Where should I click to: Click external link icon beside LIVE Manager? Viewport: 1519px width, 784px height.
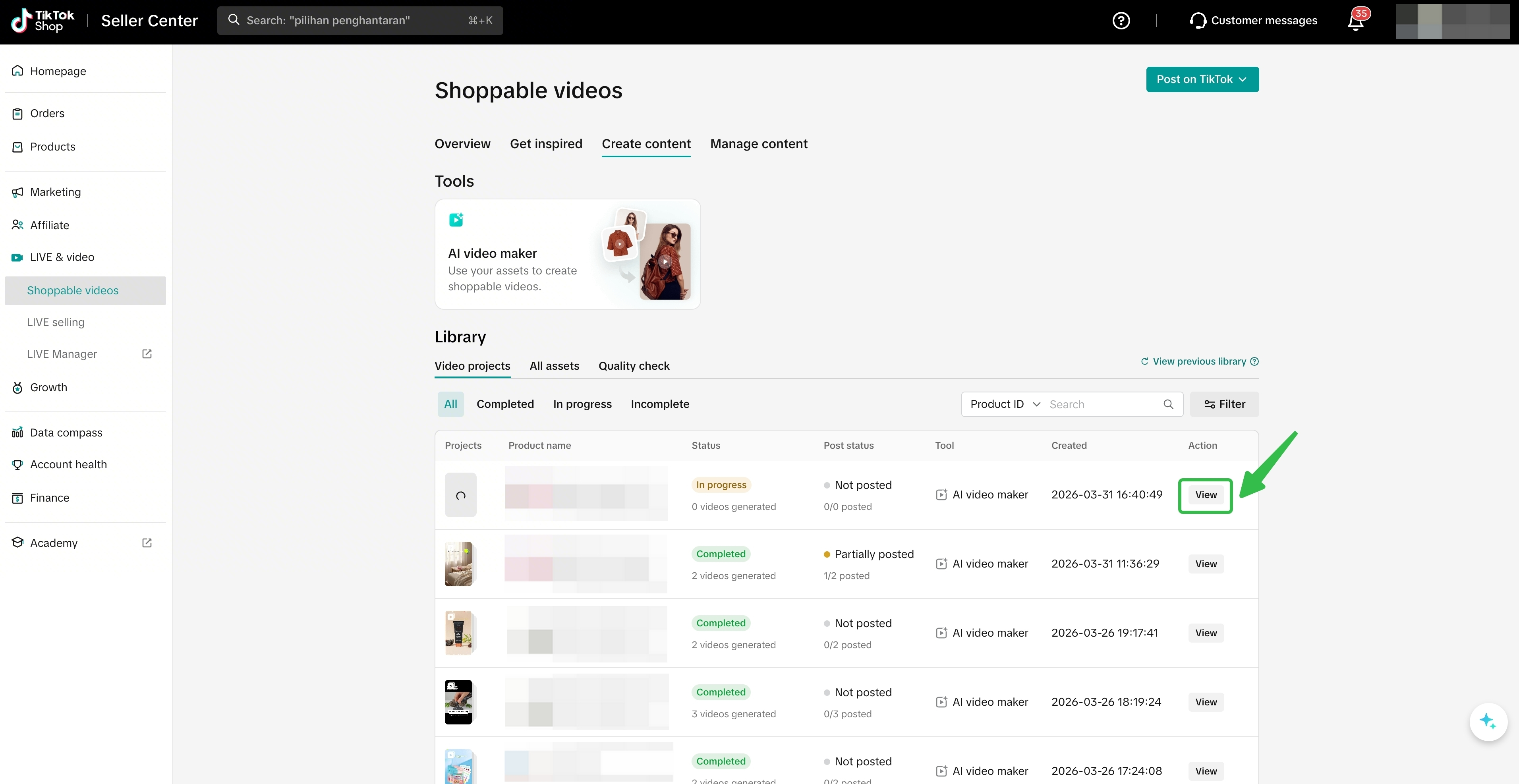[147, 354]
